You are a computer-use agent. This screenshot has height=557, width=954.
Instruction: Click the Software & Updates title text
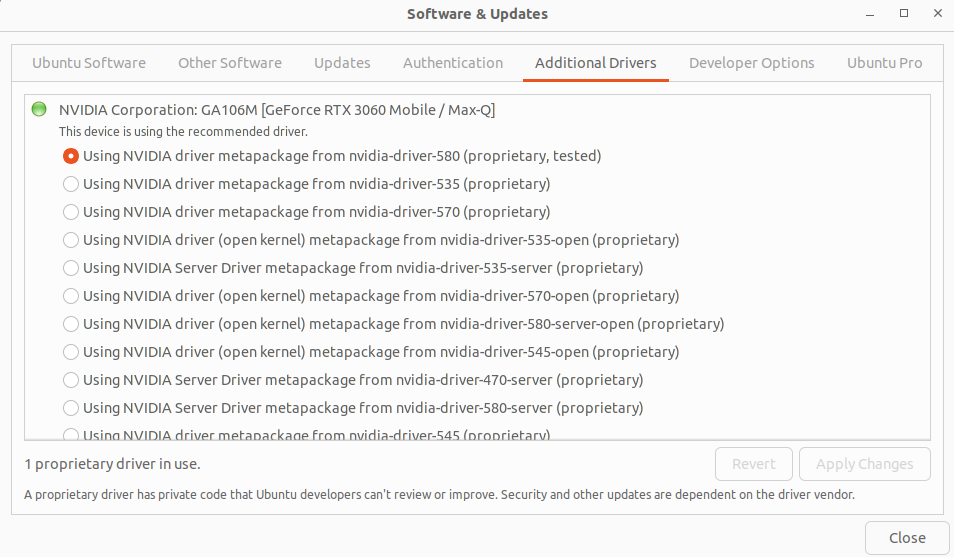pyautogui.click(x=477, y=14)
